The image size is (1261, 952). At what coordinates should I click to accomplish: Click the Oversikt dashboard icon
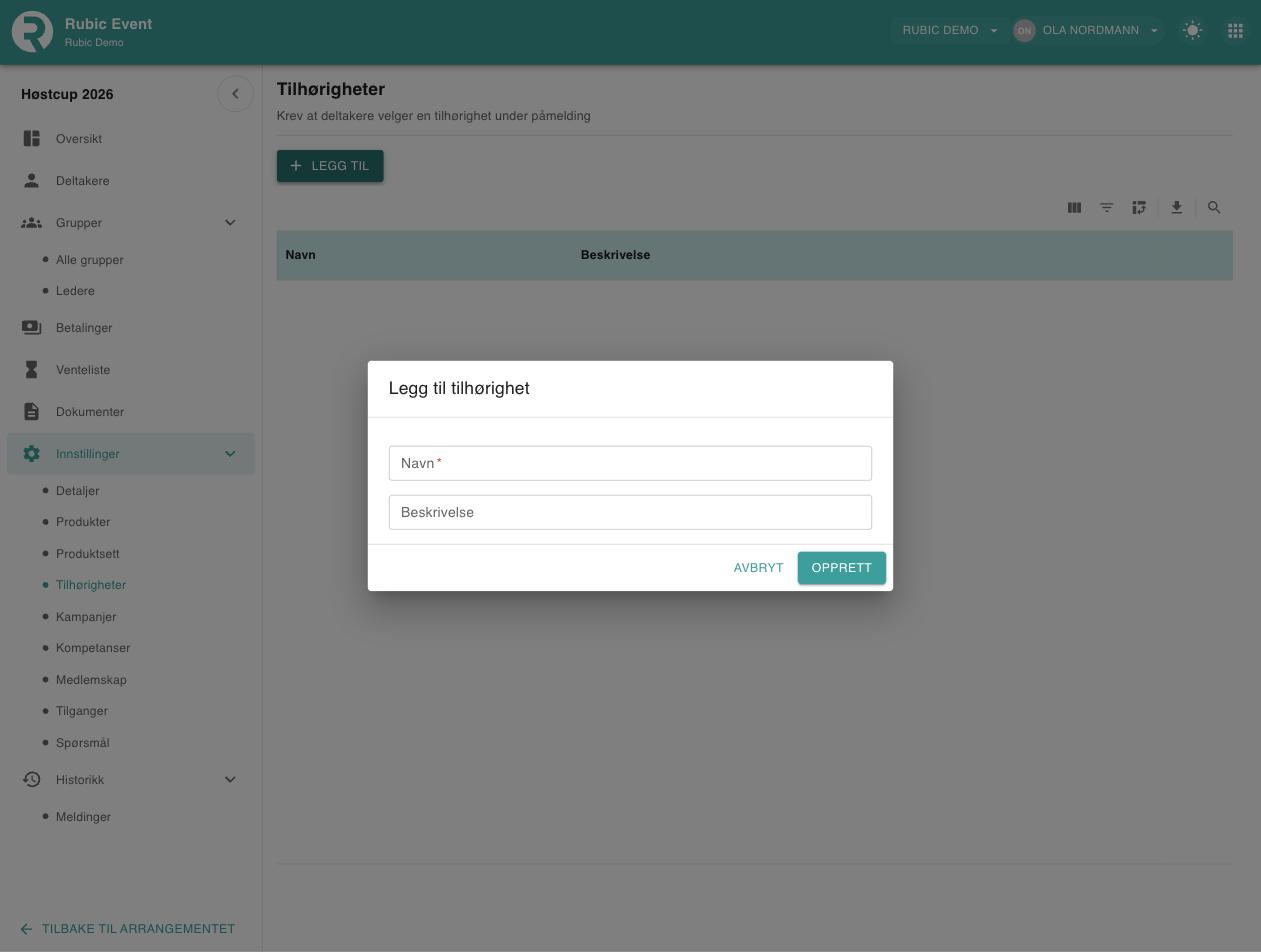click(32, 138)
